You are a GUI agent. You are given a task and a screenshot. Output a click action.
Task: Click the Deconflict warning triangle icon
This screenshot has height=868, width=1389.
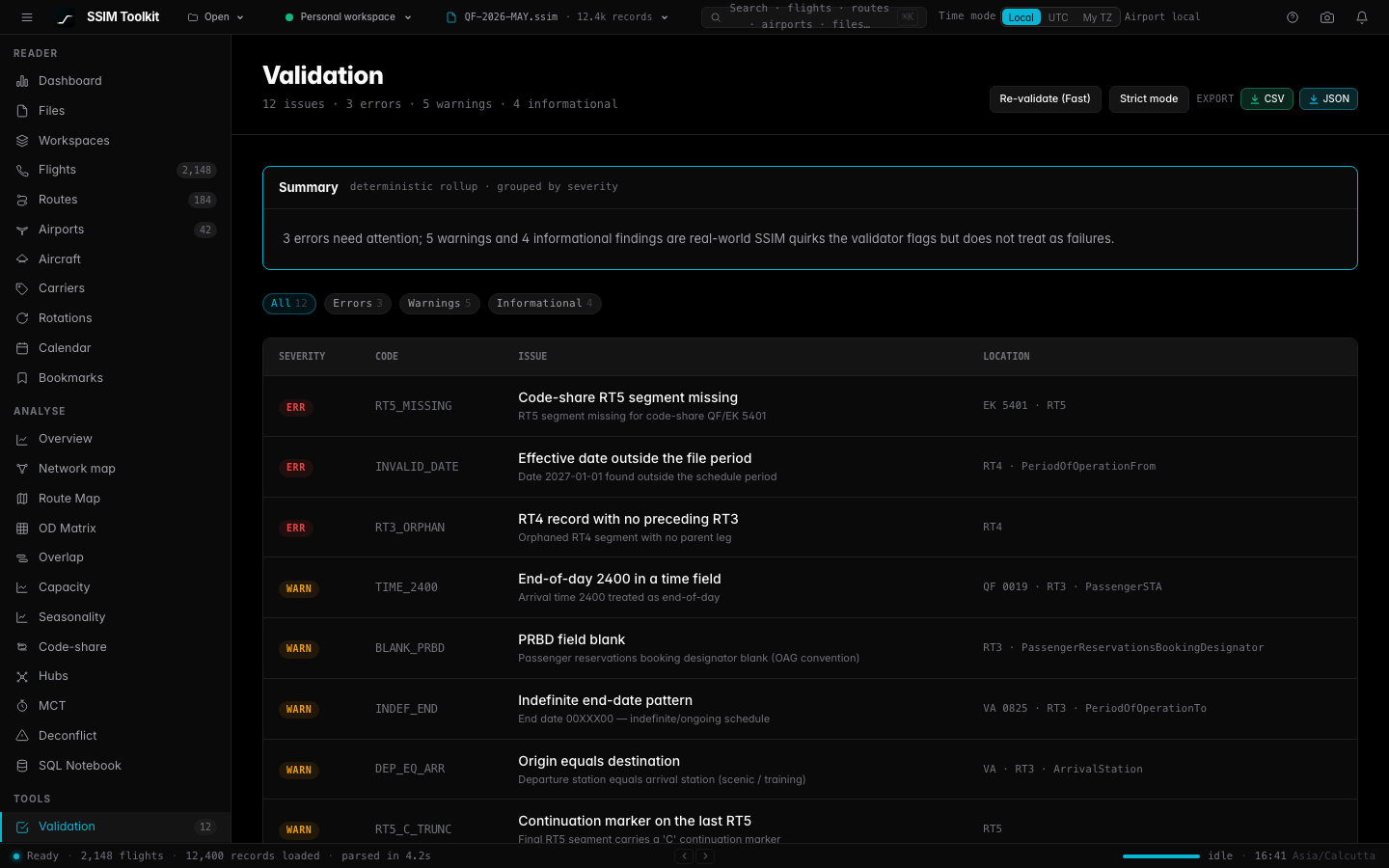pyautogui.click(x=22, y=736)
